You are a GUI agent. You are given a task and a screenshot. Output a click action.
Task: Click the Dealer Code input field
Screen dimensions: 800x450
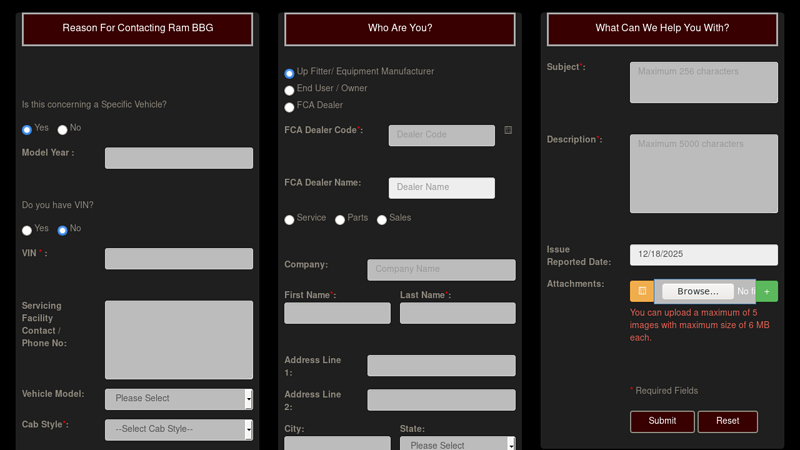pos(442,135)
